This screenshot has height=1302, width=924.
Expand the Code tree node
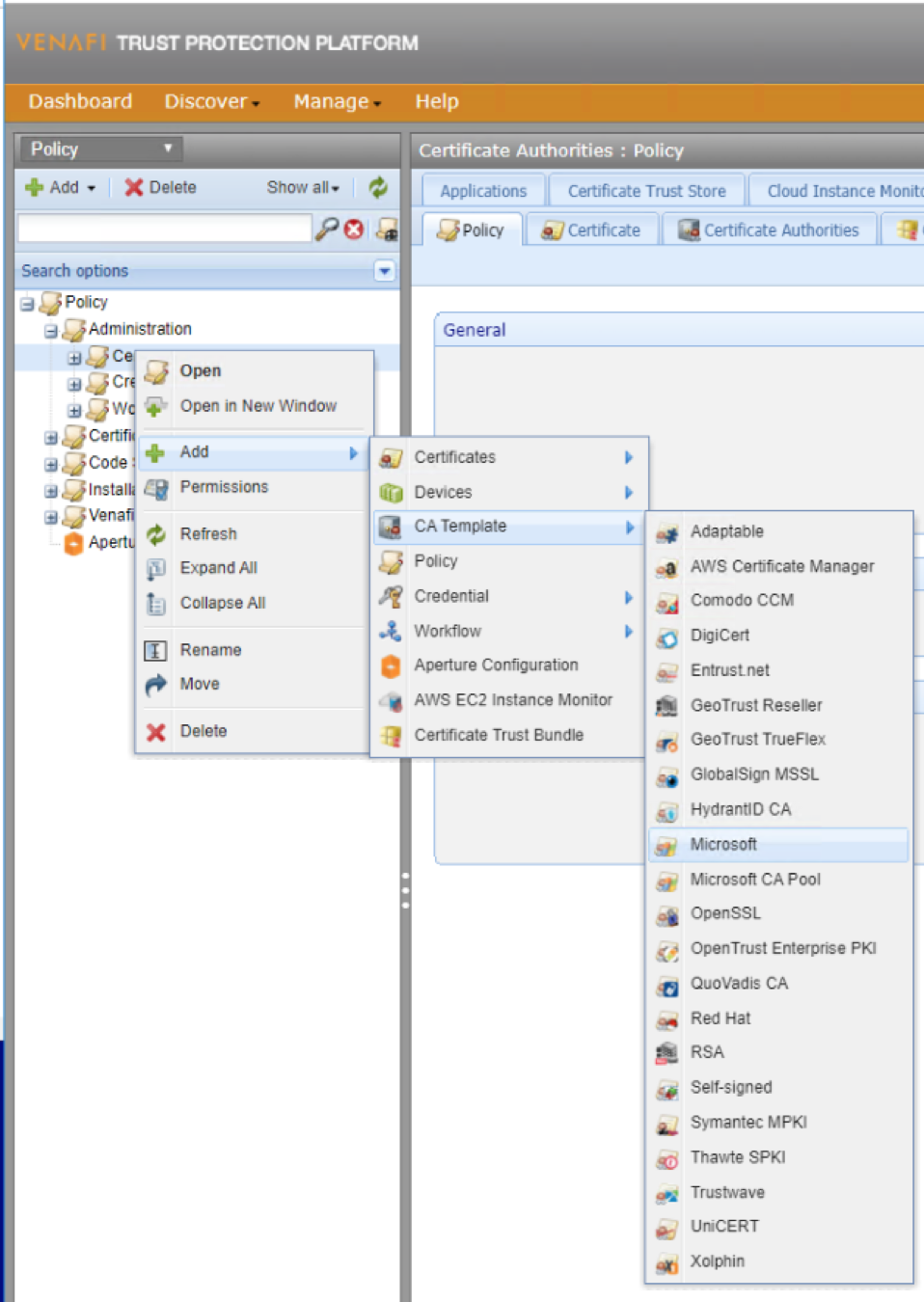pos(51,464)
